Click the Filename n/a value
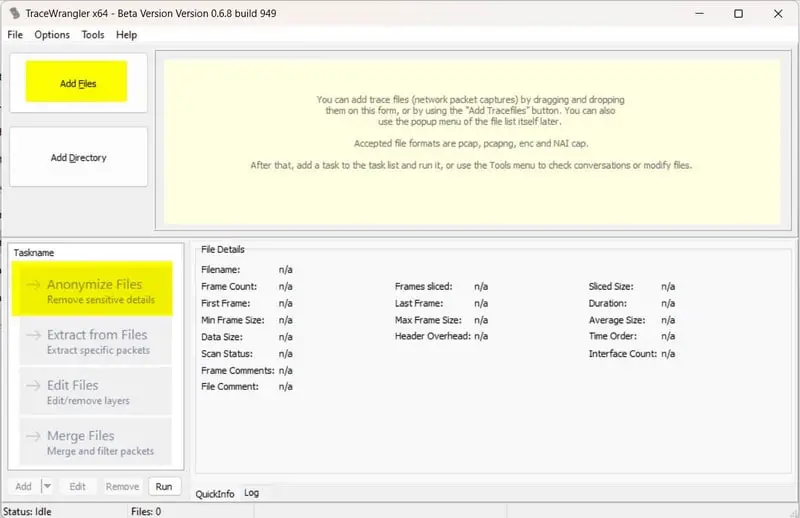 point(286,269)
